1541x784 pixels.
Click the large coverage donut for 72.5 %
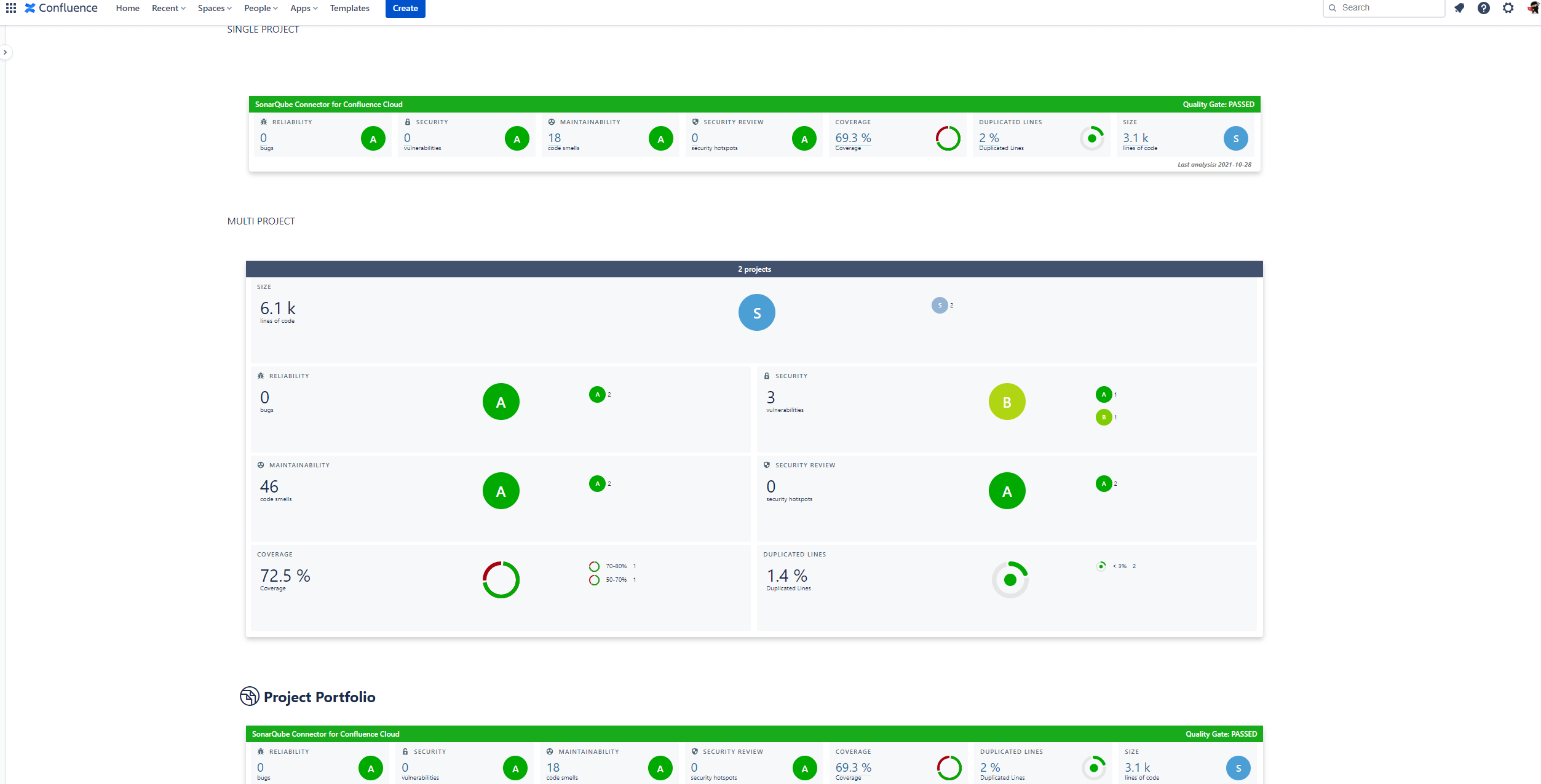[501, 580]
